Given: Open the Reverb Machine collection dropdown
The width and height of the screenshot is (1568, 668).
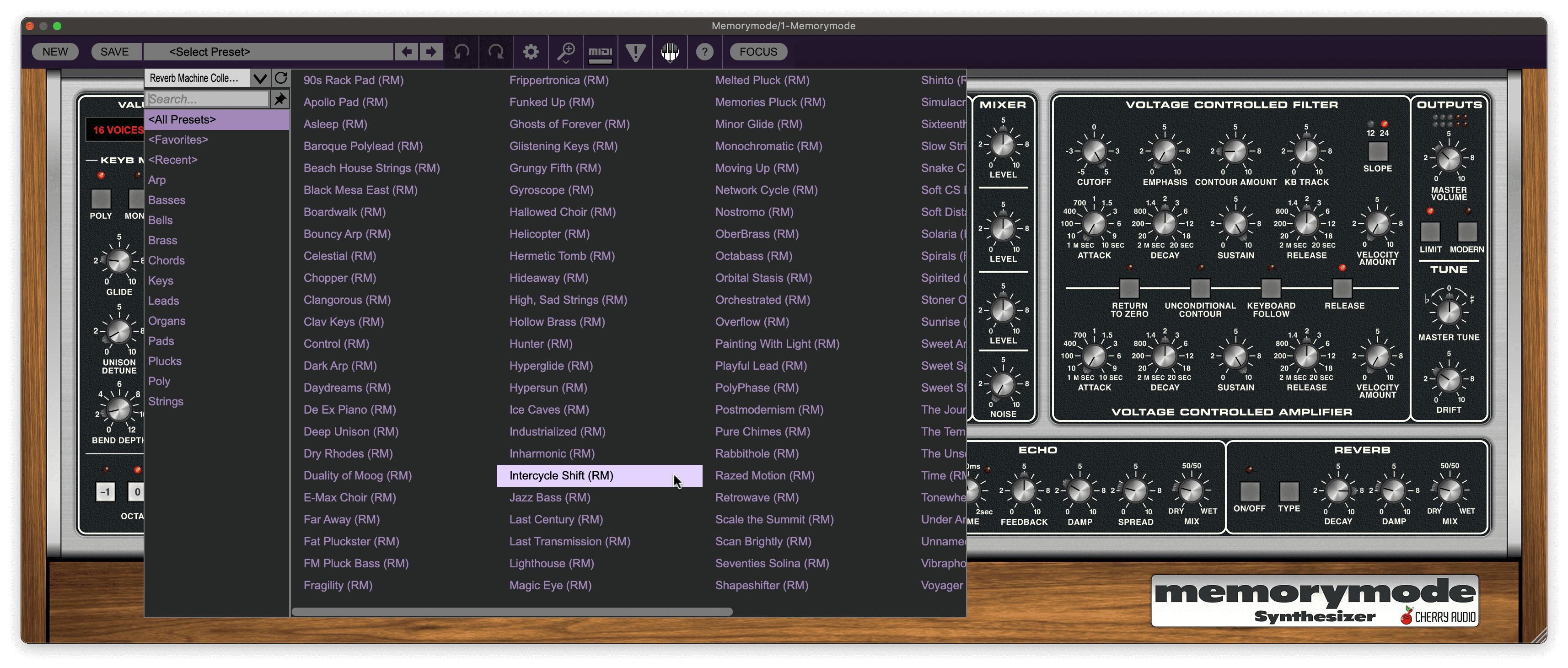Looking at the screenshot, I should coord(260,78).
